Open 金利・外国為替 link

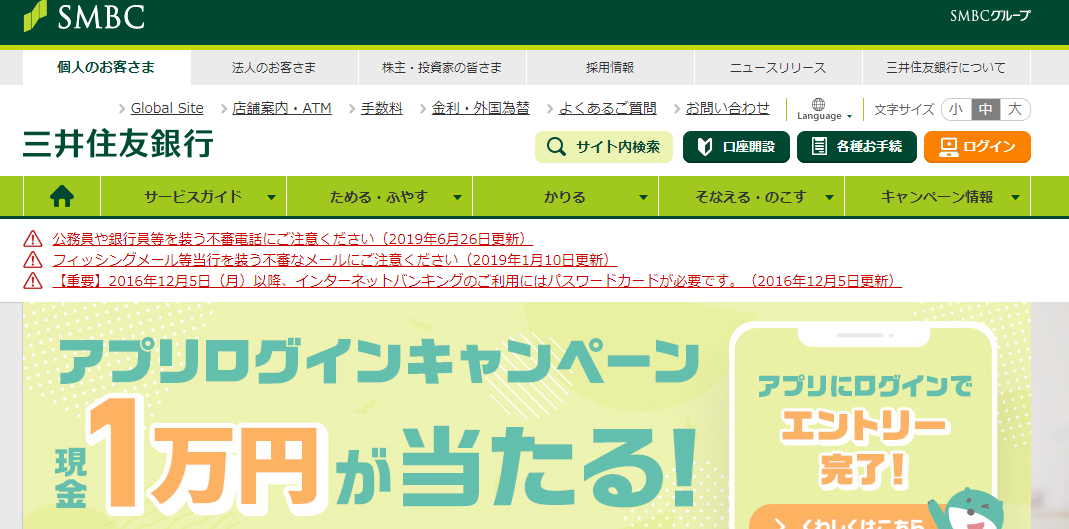pyautogui.click(x=481, y=108)
